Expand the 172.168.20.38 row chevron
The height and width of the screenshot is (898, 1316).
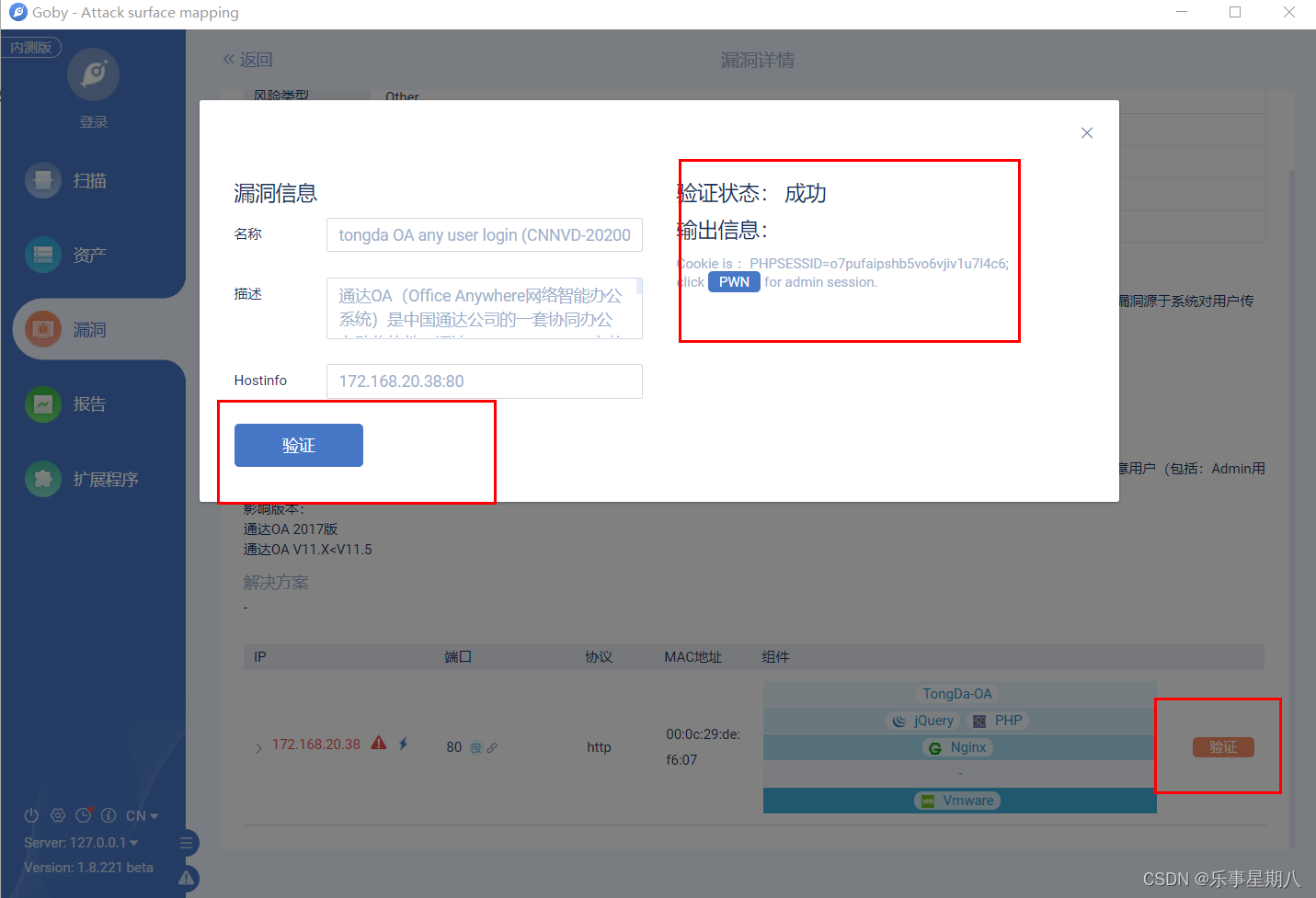click(258, 748)
